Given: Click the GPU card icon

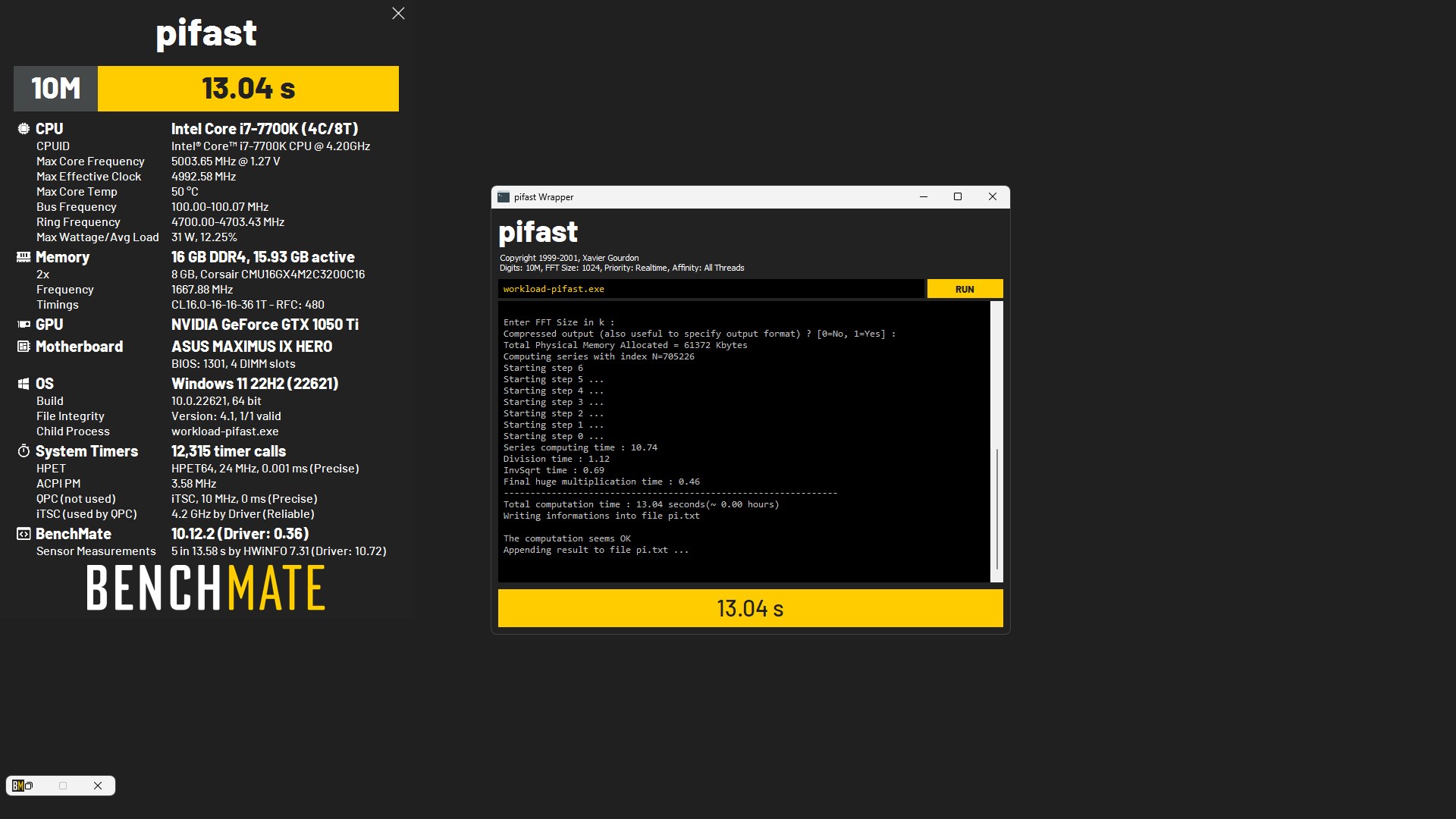Looking at the screenshot, I should pyautogui.click(x=24, y=325).
